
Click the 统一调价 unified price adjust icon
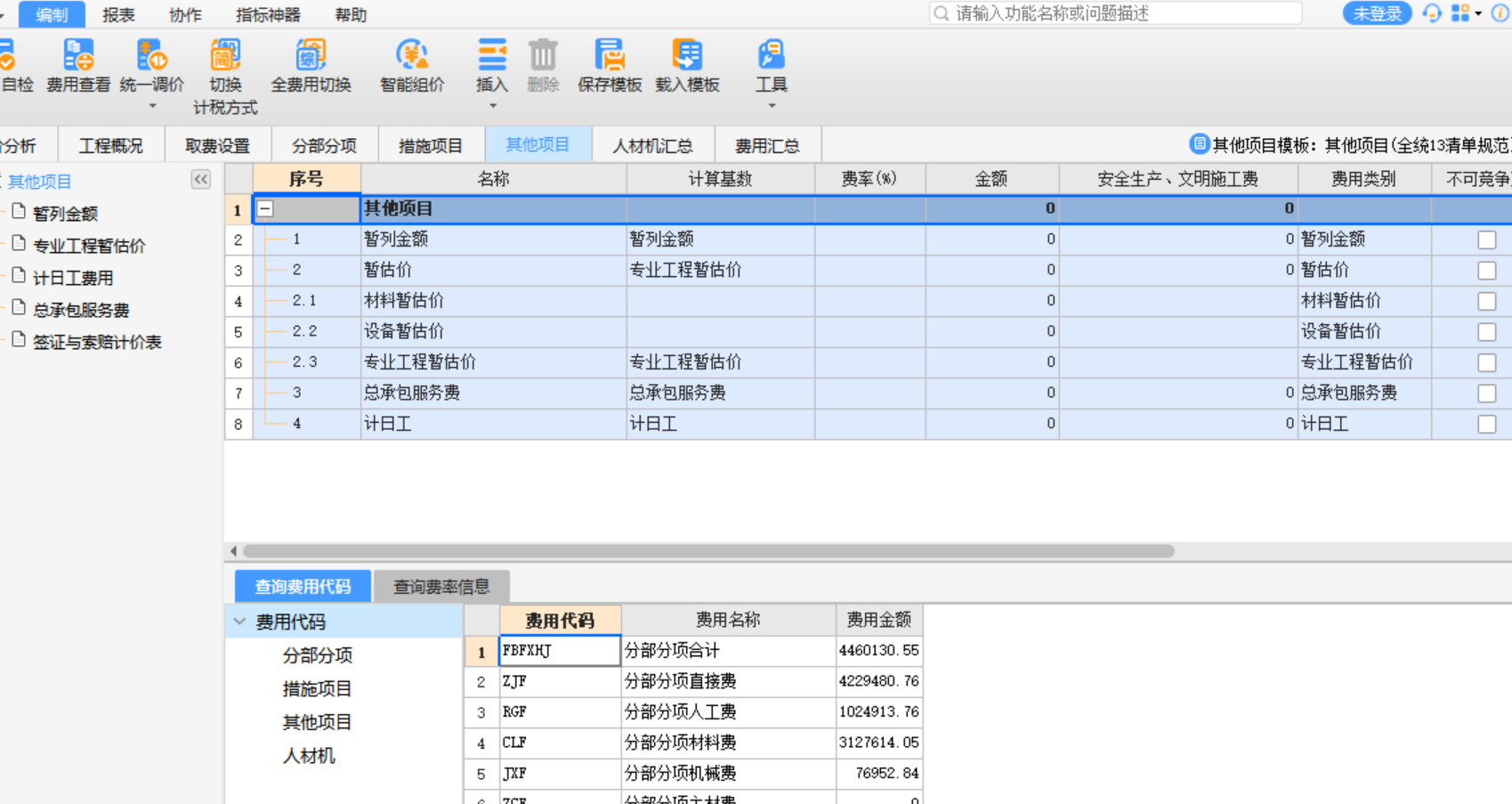coord(151,55)
